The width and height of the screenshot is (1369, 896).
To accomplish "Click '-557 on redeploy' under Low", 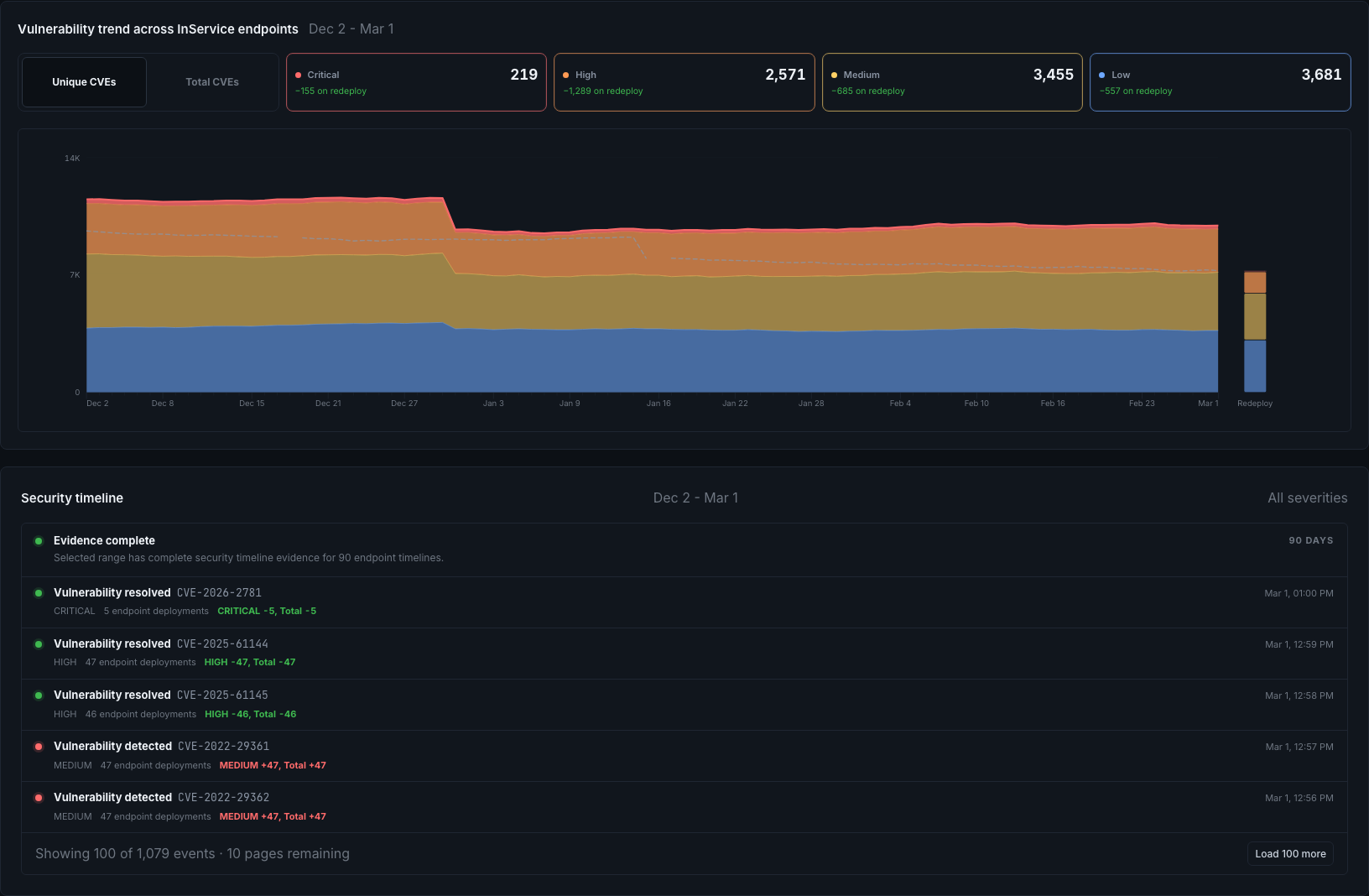I will 1136,91.
